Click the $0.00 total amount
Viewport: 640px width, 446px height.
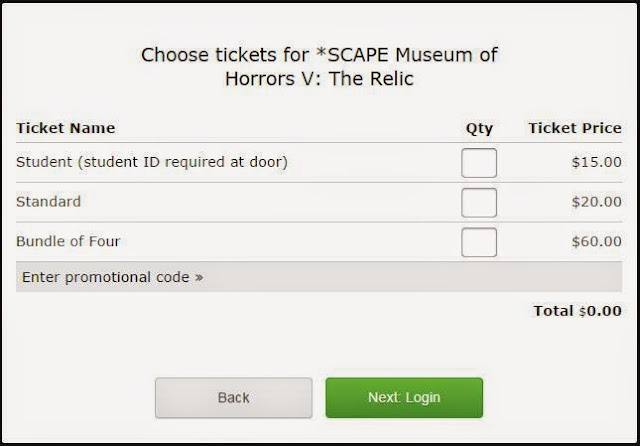point(600,311)
